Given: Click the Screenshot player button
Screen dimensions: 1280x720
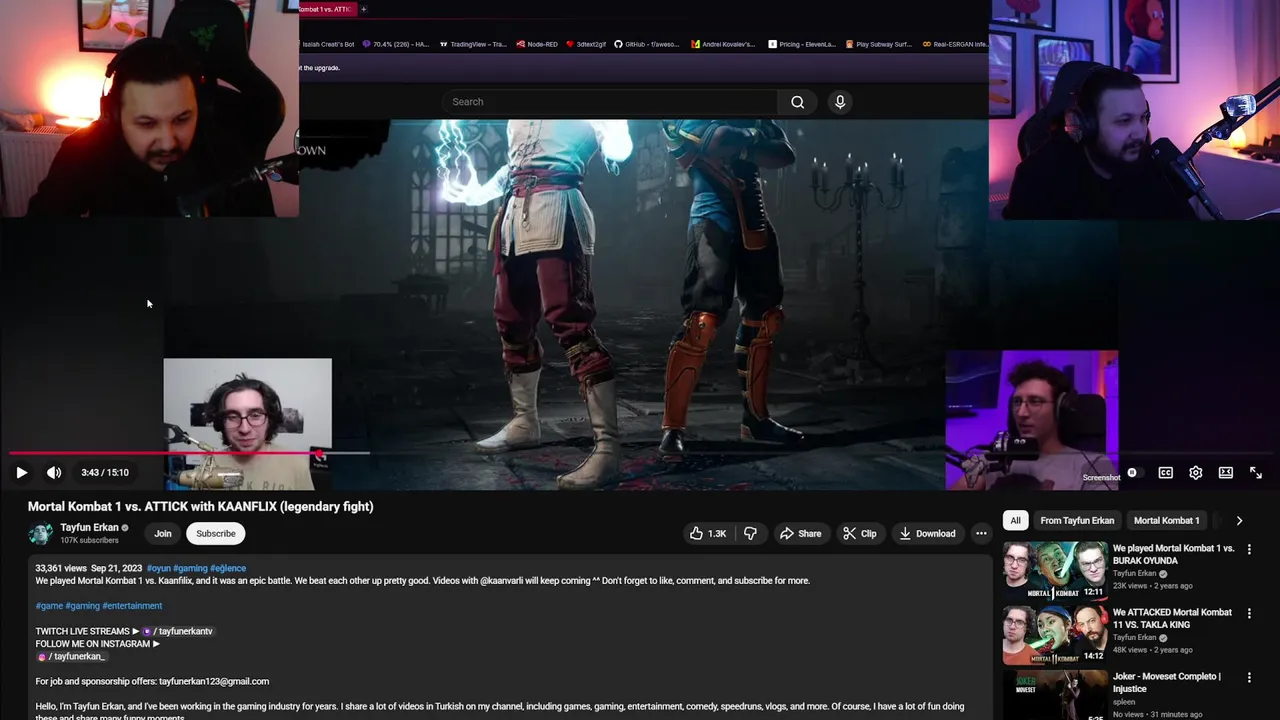Looking at the screenshot, I should [1101, 478].
